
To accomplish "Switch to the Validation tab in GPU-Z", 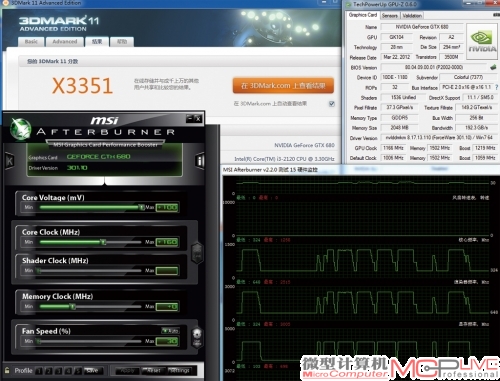I will [412, 16].
